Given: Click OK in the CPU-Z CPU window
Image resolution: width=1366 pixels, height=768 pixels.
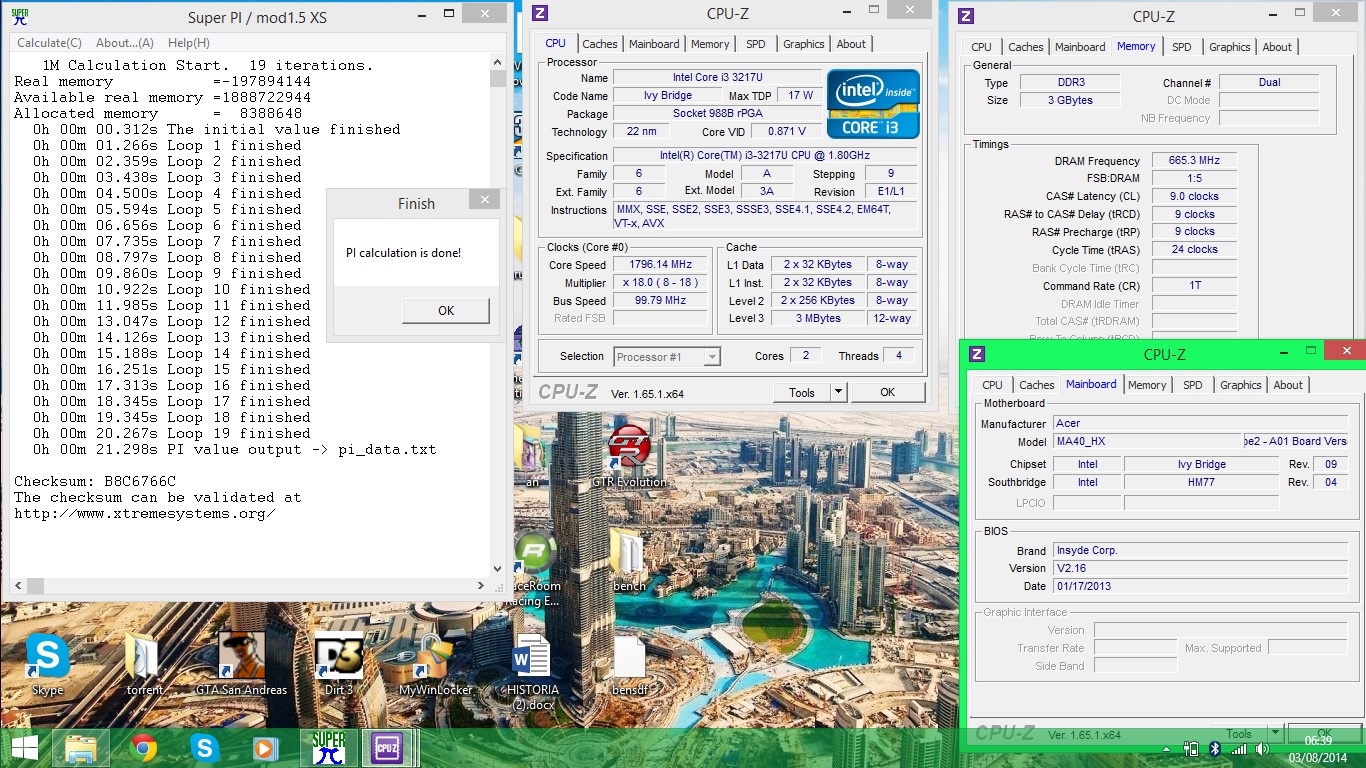Looking at the screenshot, I should pyautogui.click(x=887, y=392).
